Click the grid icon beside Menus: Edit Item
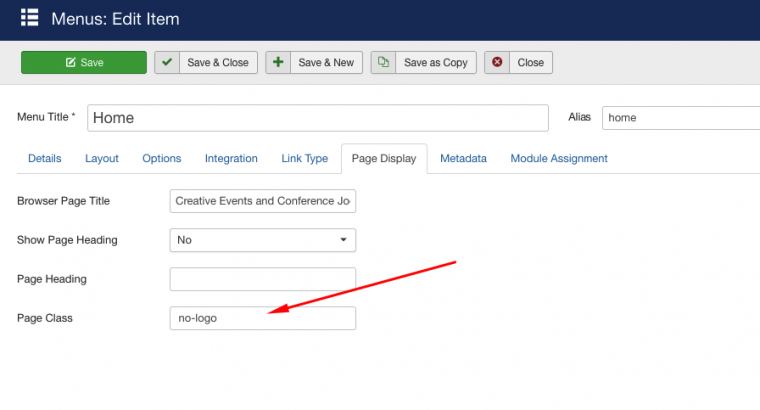This screenshot has width=760, height=410. pos(30,19)
